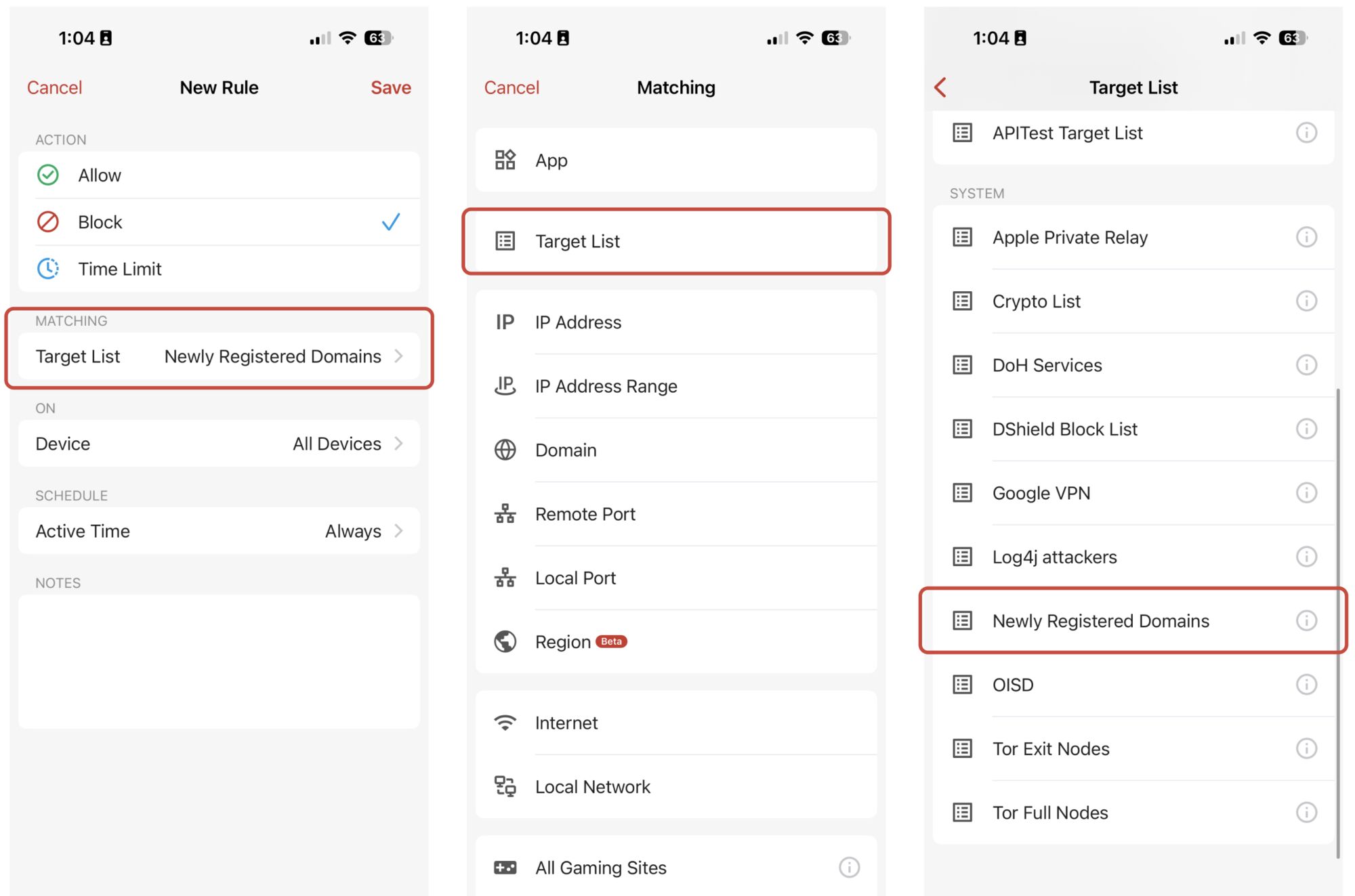Select the Domain globe icon
This screenshot has height=896, width=1355.
(x=505, y=450)
